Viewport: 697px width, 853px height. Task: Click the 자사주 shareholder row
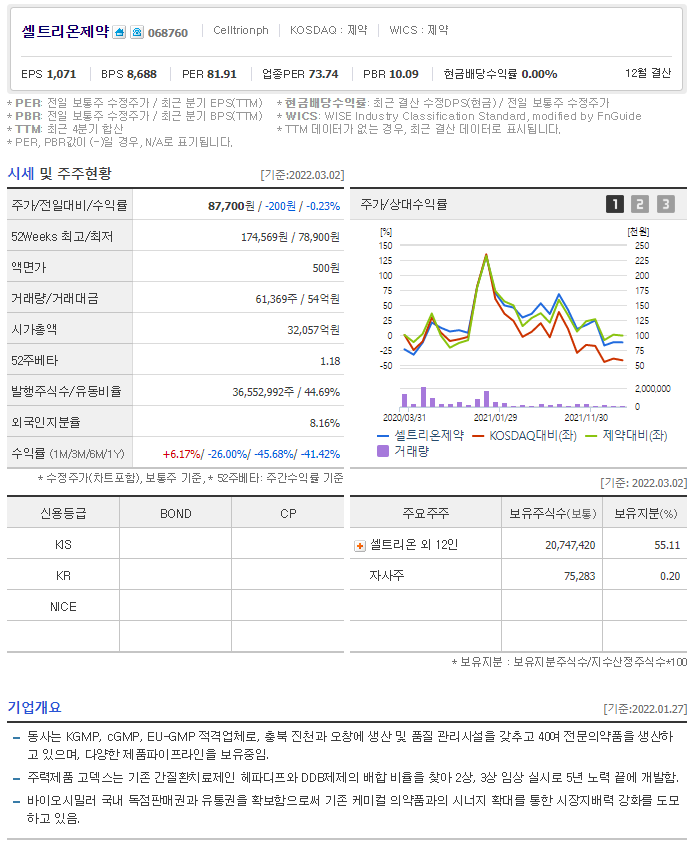519,576
